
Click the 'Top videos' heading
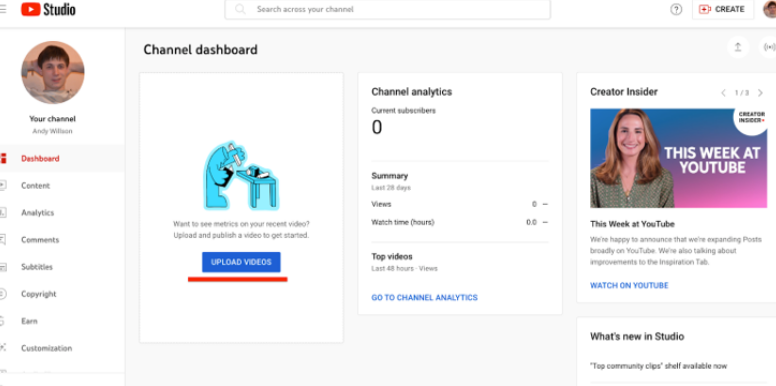tap(391, 256)
